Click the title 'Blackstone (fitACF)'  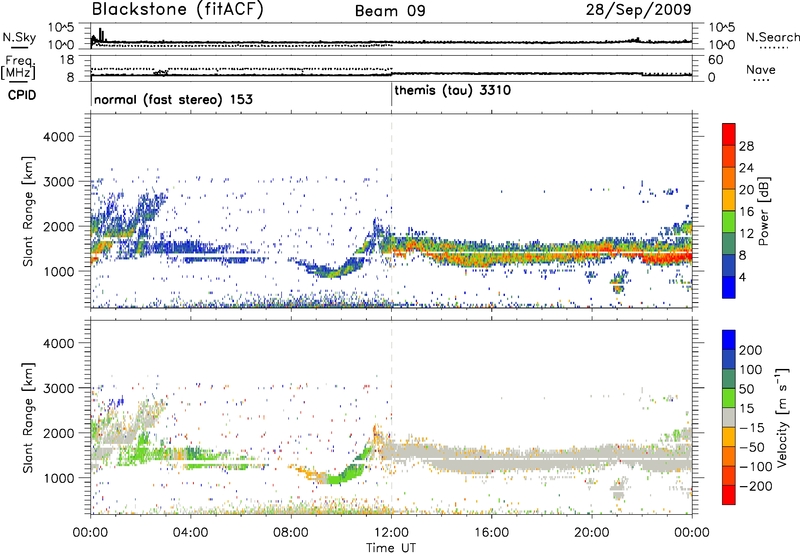pos(177,9)
